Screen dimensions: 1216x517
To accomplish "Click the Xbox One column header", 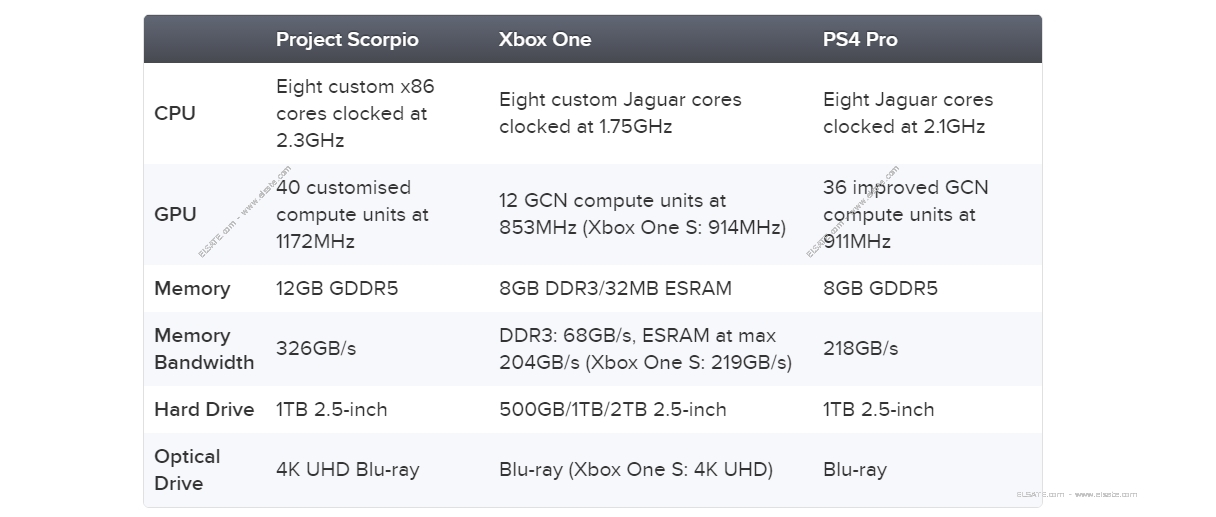I will pos(545,40).
